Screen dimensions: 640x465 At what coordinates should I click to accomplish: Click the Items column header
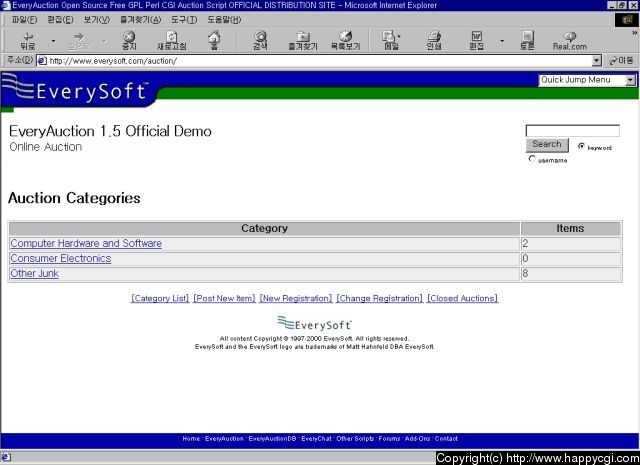pyautogui.click(x=571, y=228)
